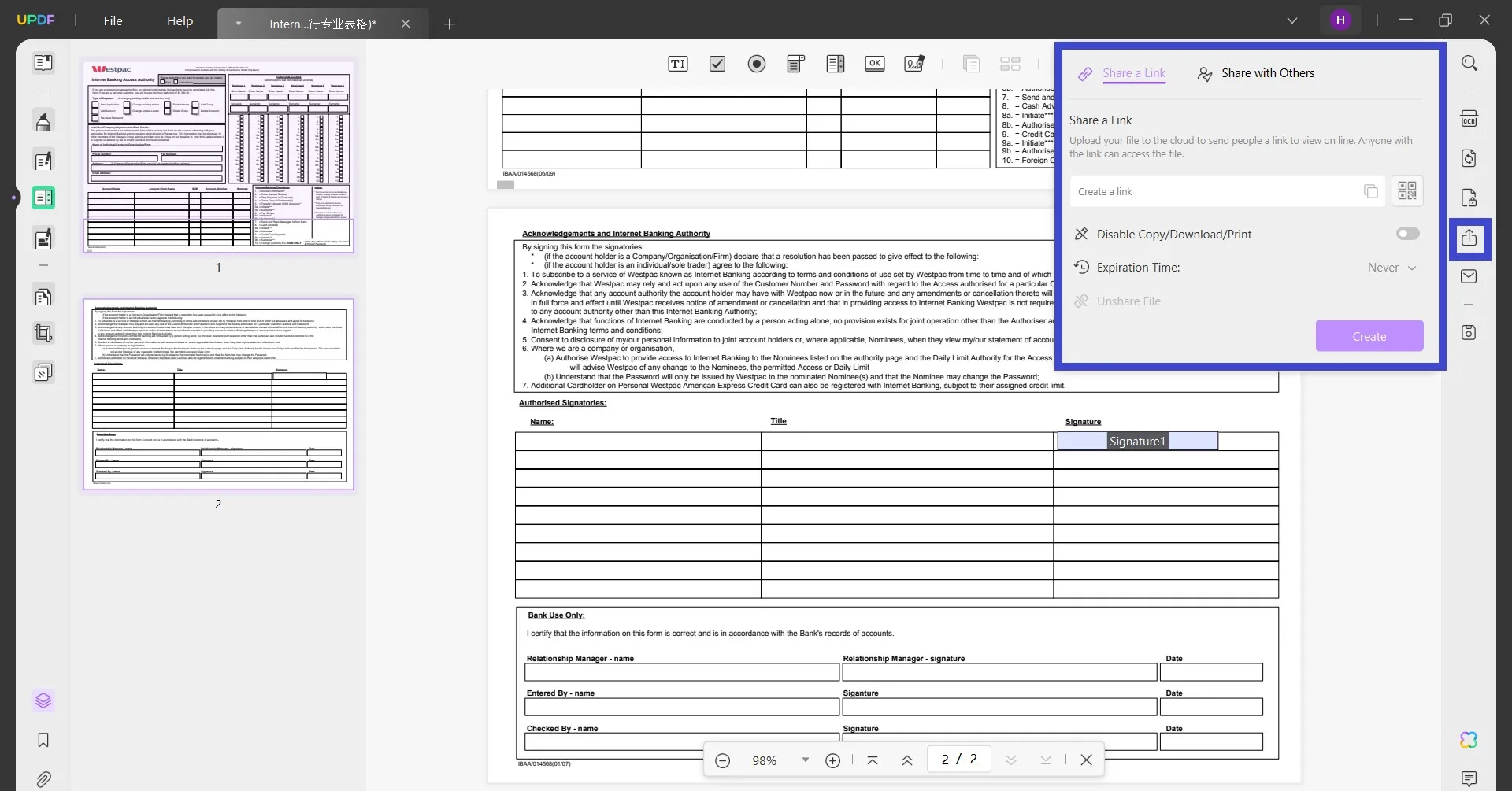Open the Convert PDF icon
This screenshot has height=791, width=1512.
pyautogui.click(x=1469, y=158)
